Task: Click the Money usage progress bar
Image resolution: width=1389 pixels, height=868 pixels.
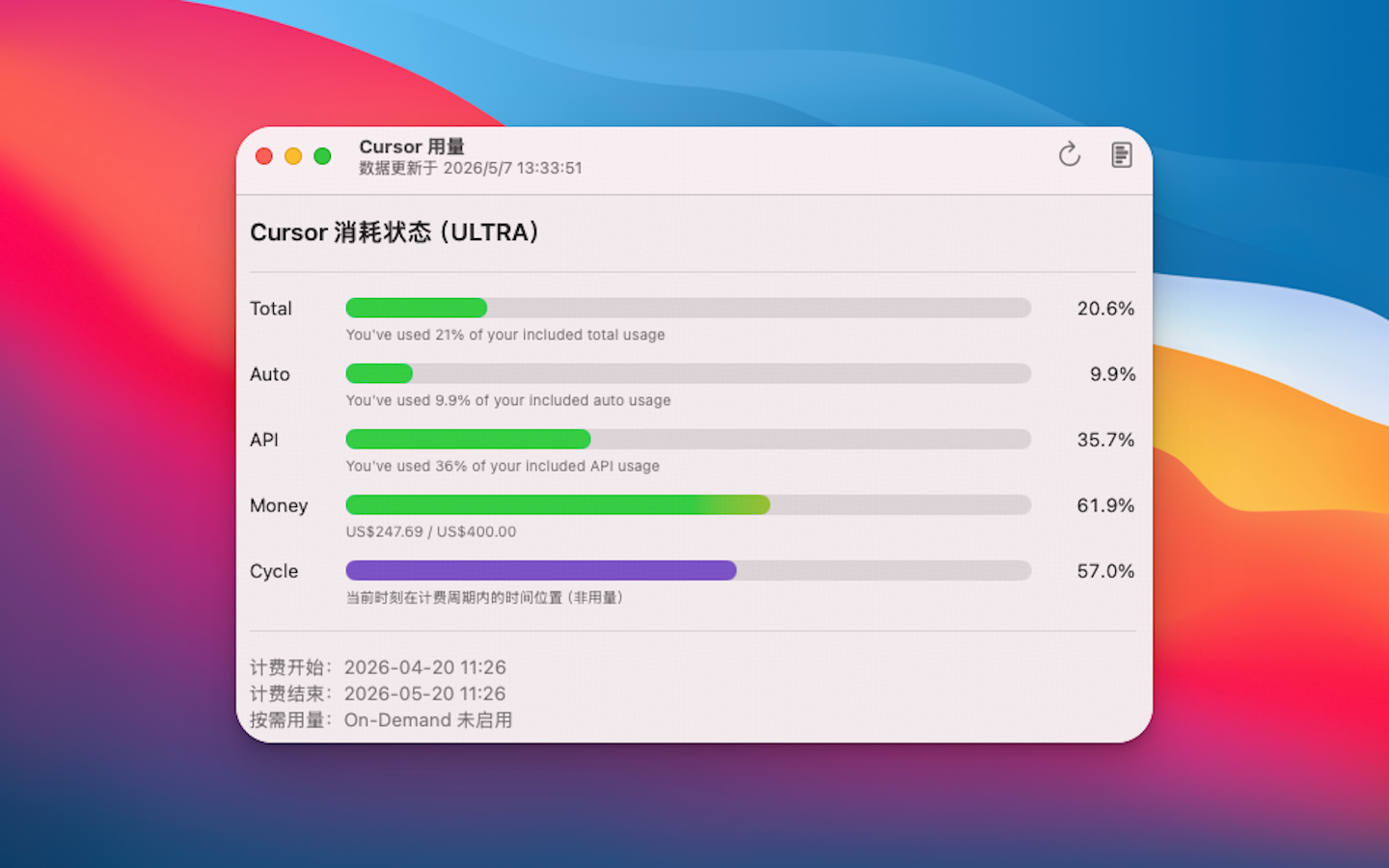Action: [x=689, y=504]
